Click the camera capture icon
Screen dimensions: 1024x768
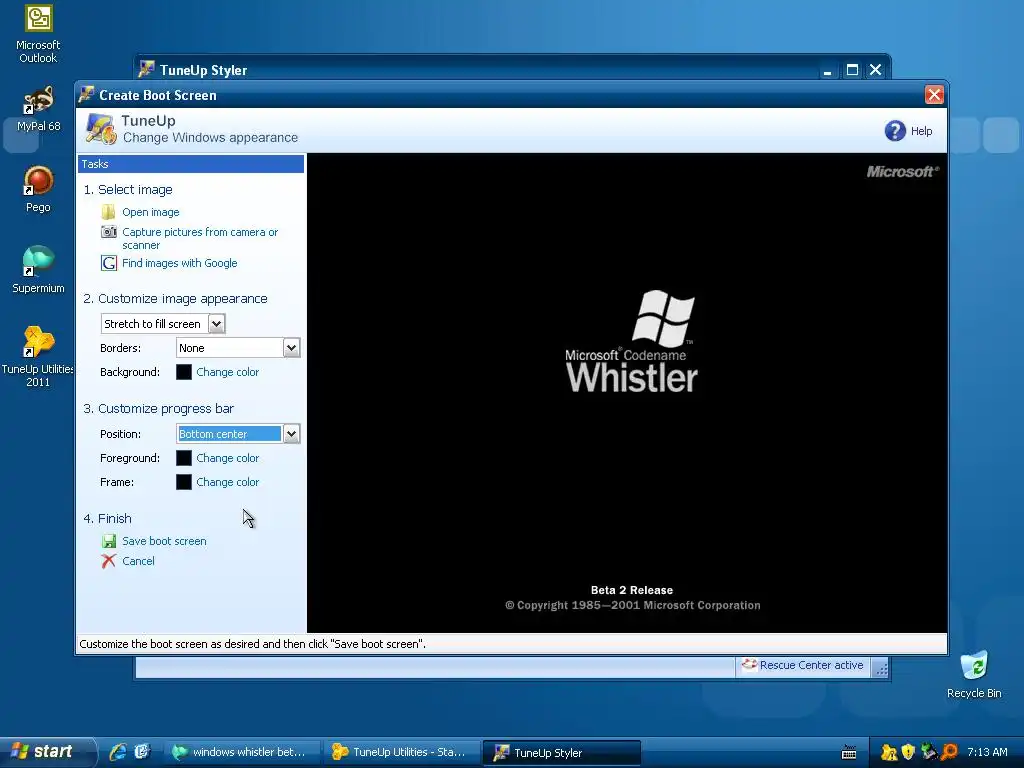coord(108,232)
